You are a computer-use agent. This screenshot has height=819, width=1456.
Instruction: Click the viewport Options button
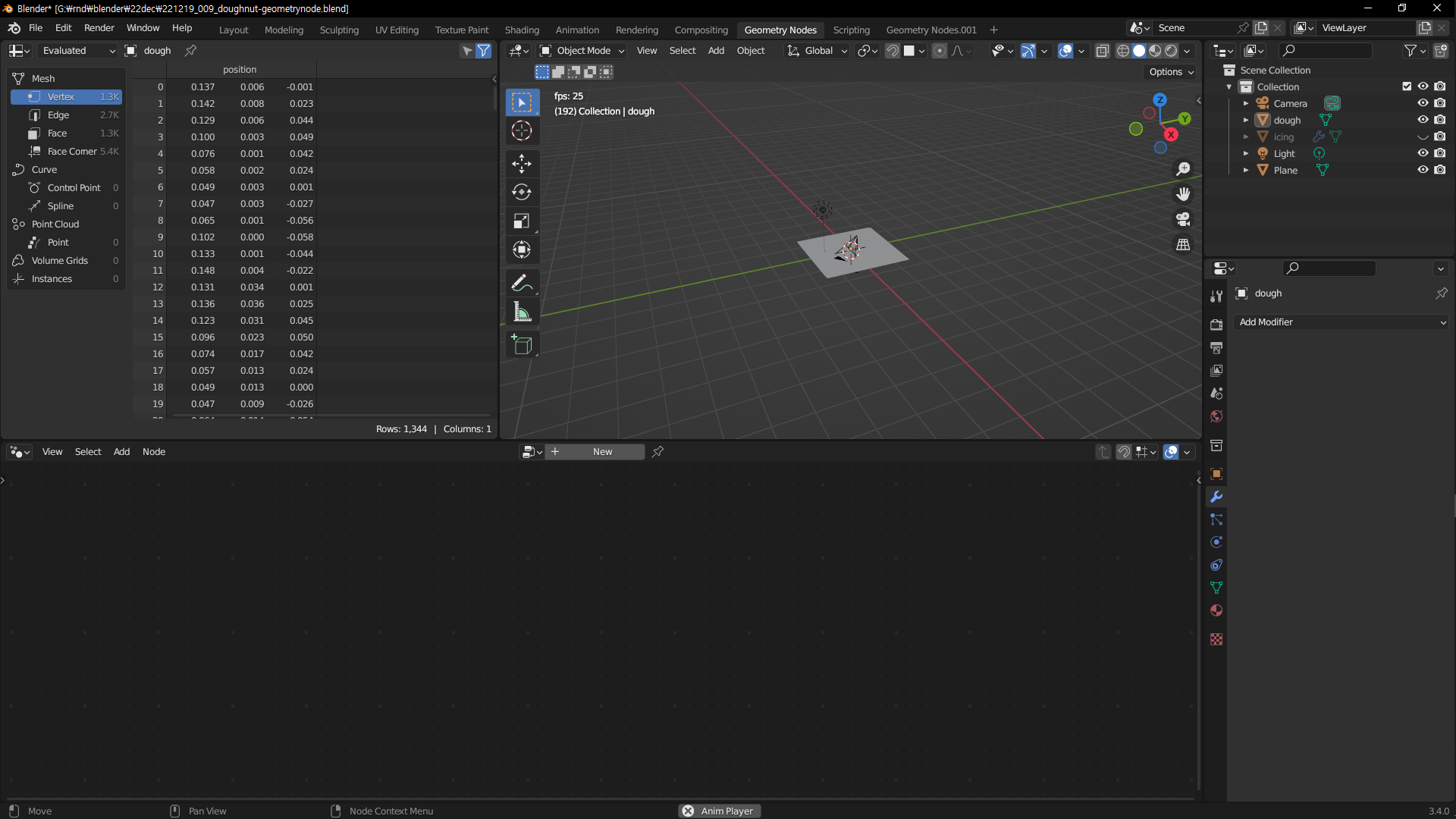pyautogui.click(x=1171, y=72)
